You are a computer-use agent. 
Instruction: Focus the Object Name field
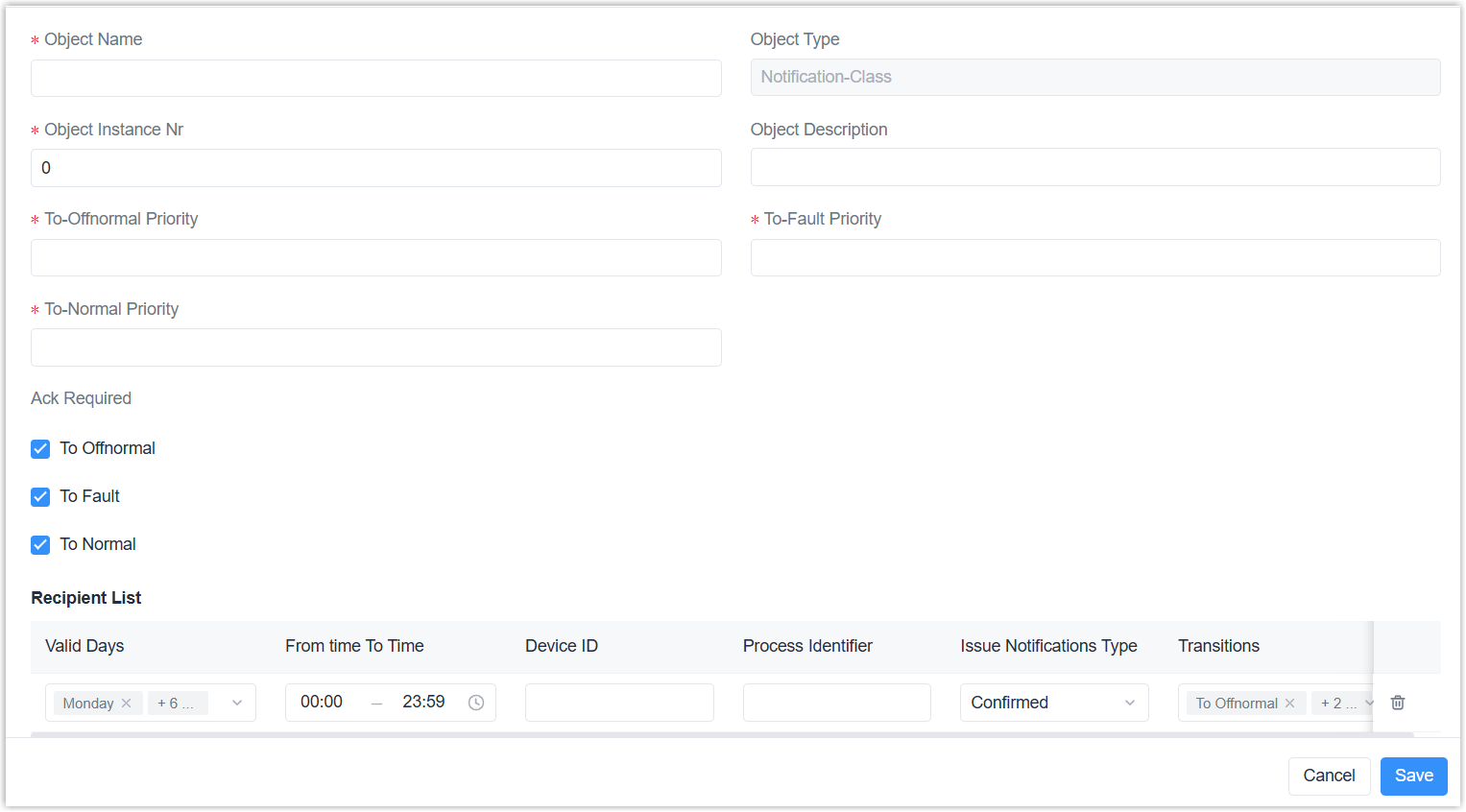[375, 78]
